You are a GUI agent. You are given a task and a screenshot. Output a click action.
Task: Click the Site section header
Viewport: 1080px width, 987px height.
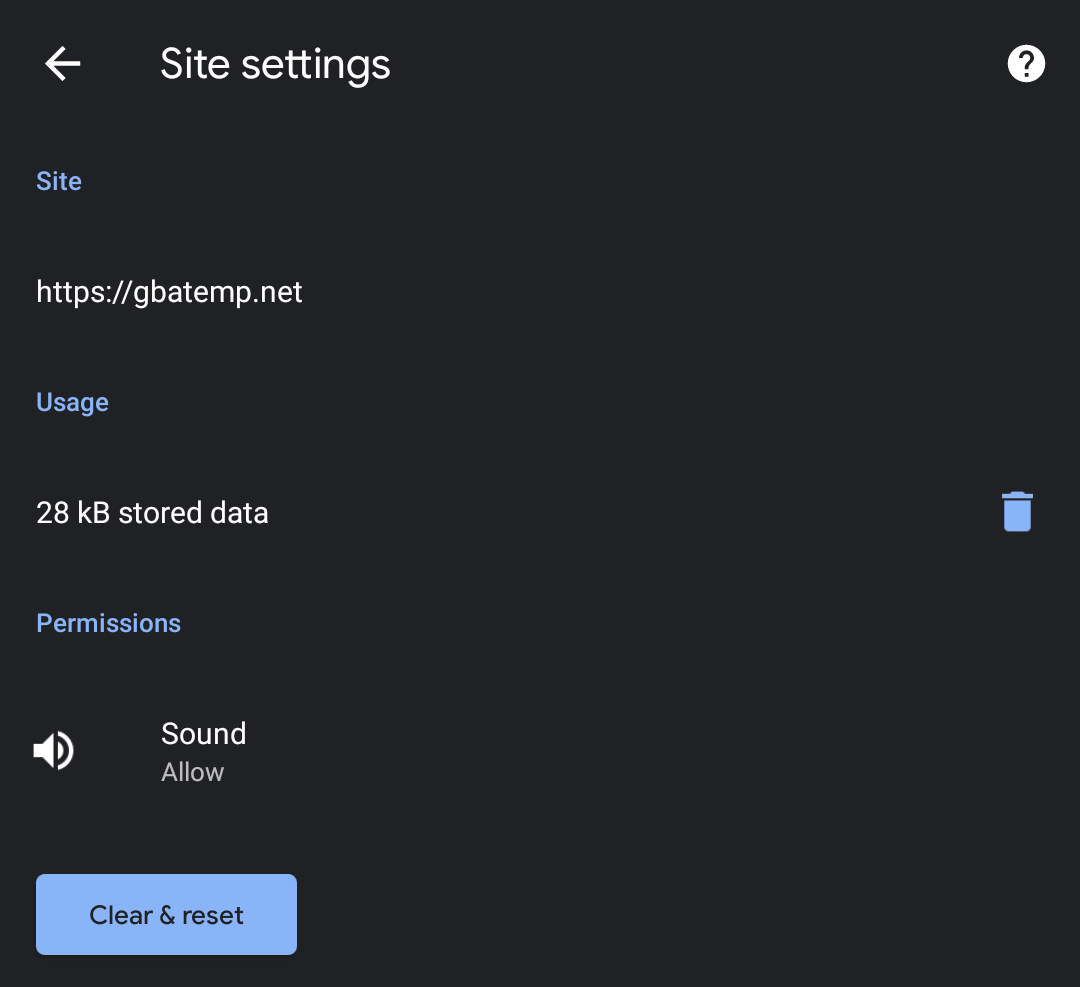tap(59, 181)
